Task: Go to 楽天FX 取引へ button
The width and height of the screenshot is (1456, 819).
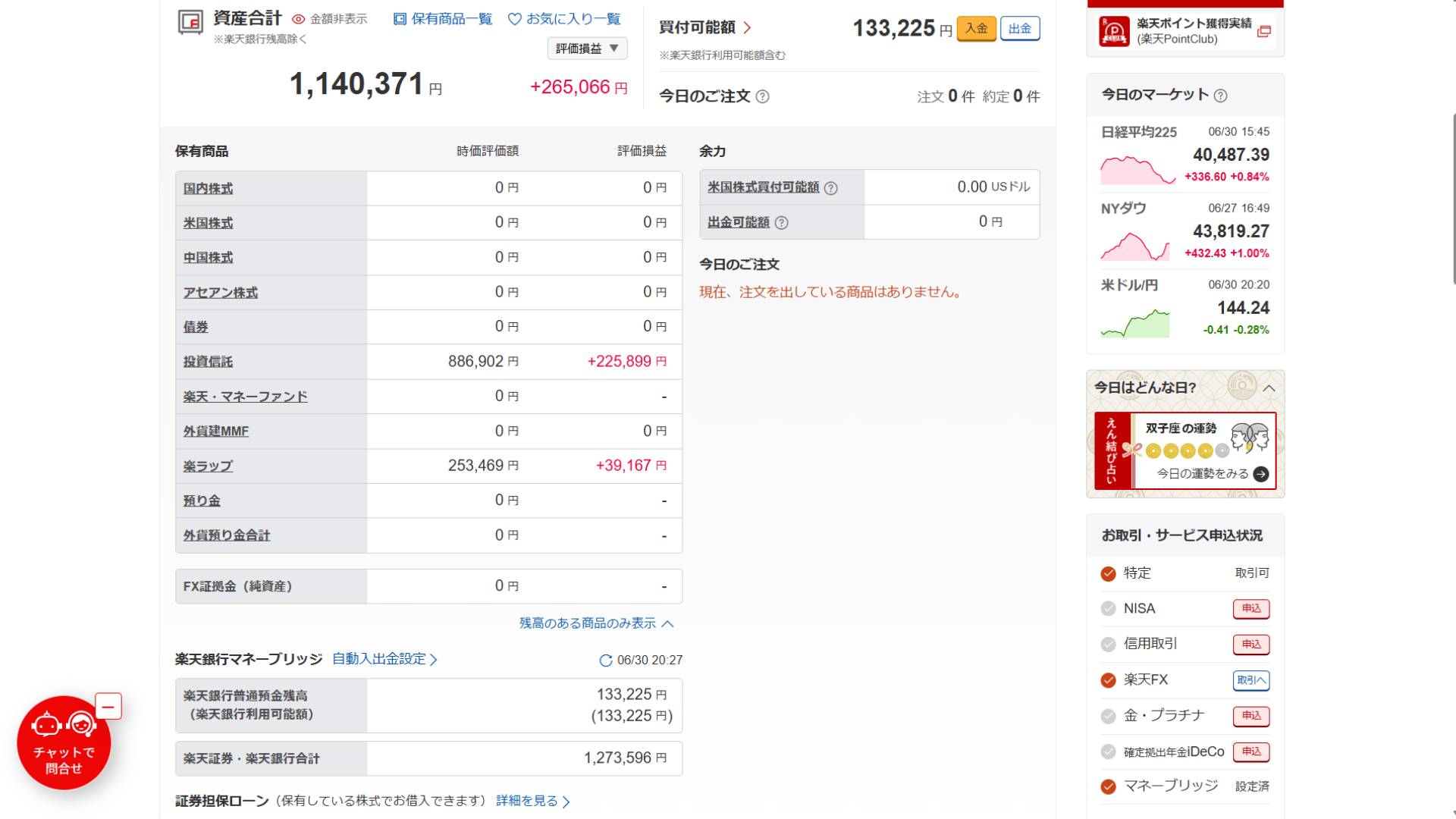Action: pos(1251,680)
